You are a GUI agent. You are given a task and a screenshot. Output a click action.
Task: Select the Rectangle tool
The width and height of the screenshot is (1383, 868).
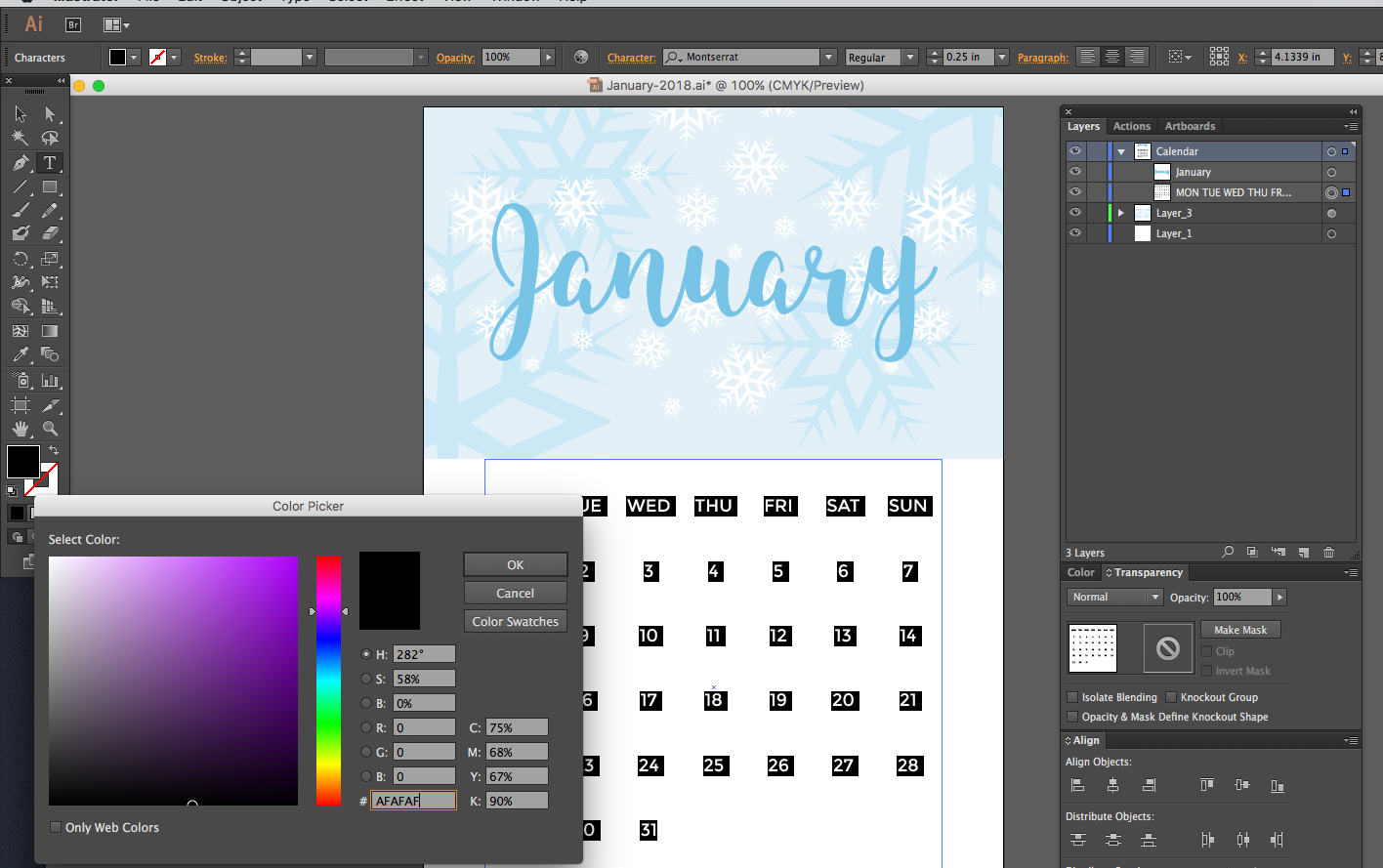pyautogui.click(x=50, y=186)
